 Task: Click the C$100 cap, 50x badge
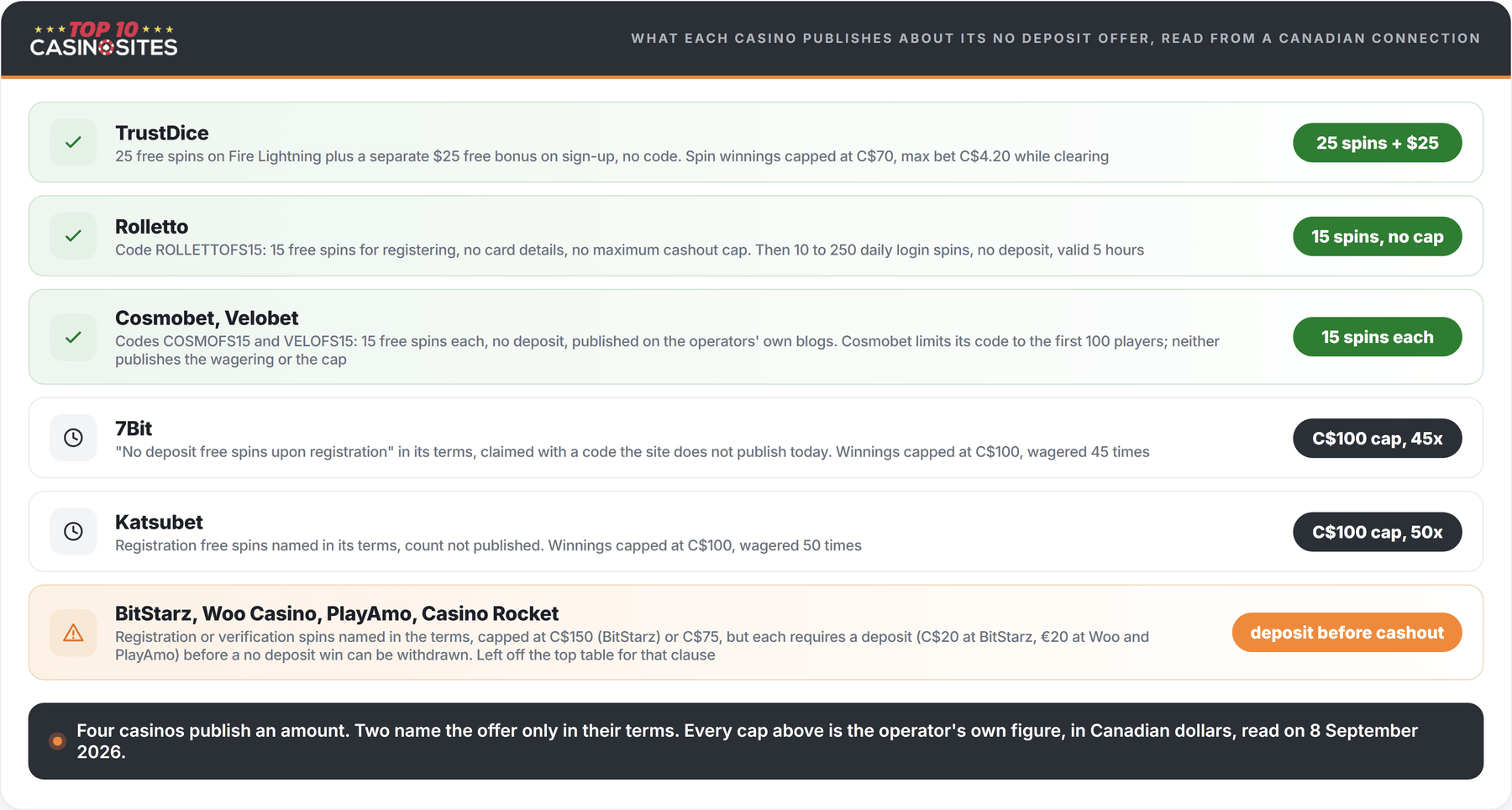point(1377,532)
